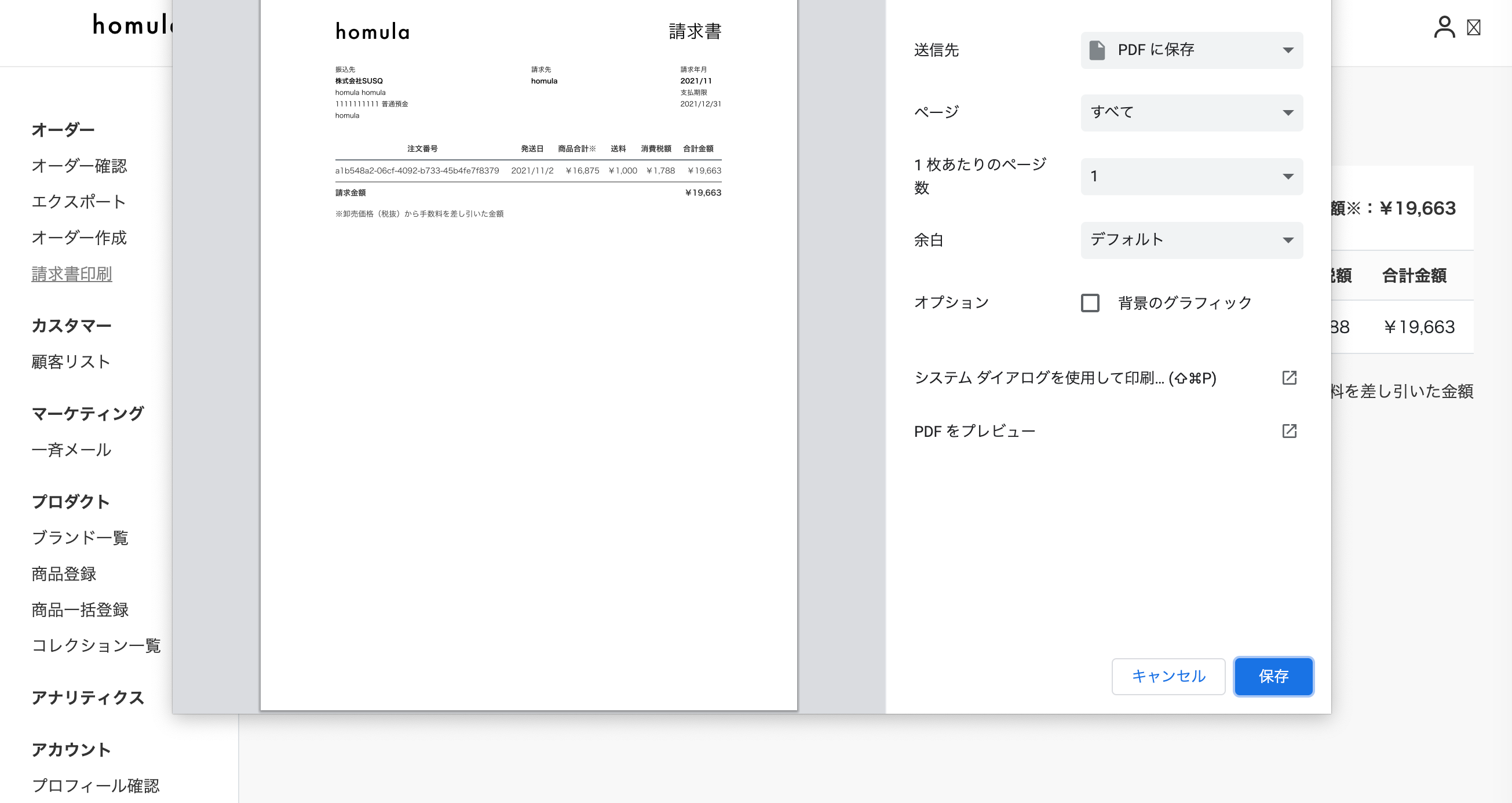This screenshot has width=1512, height=803.
Task: Open the 1 枚あたりのページ数 dropdown
Action: tap(1192, 176)
